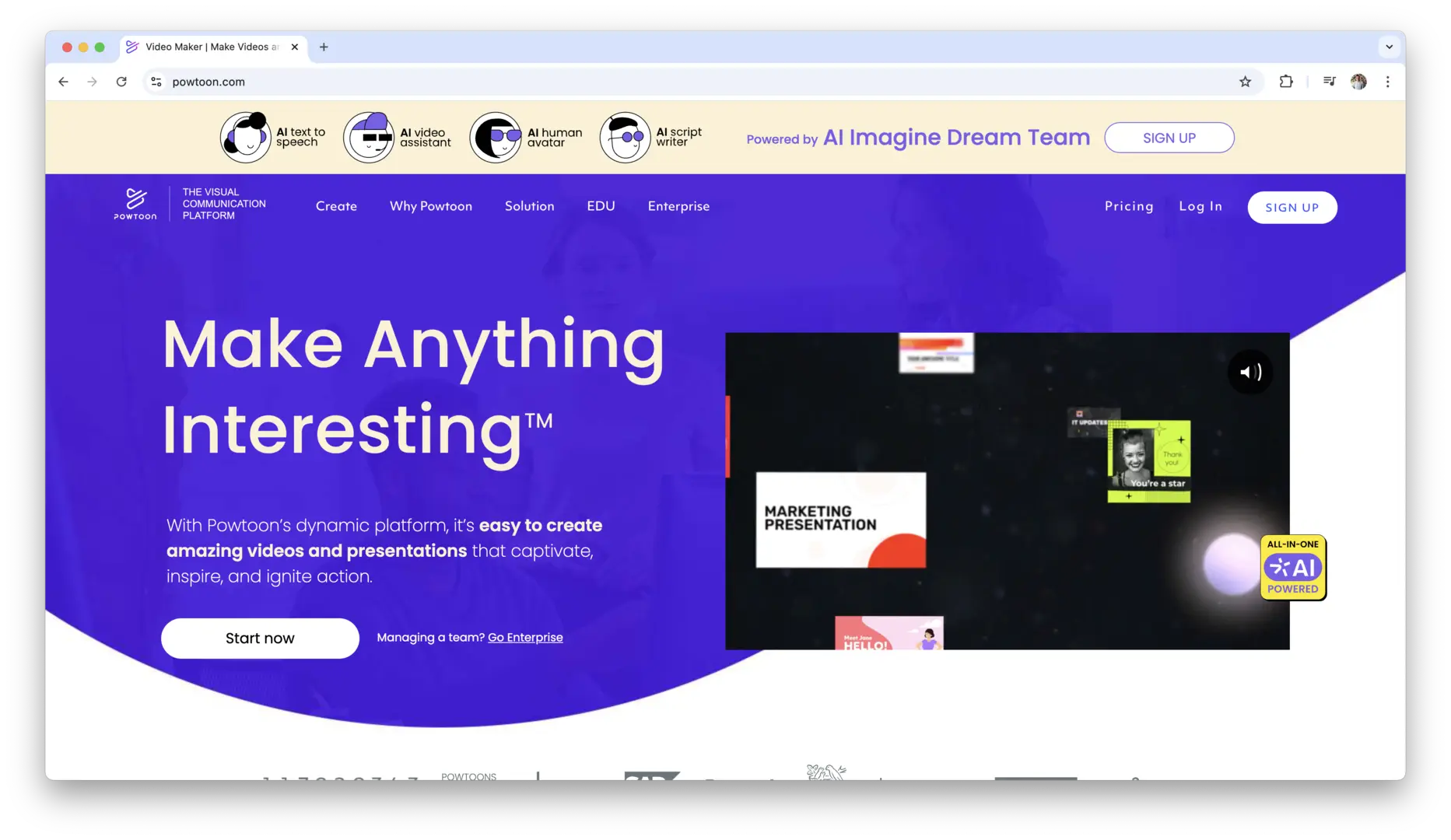The height and width of the screenshot is (840, 1451).
Task: Go to the Pricing page
Action: tap(1129, 206)
